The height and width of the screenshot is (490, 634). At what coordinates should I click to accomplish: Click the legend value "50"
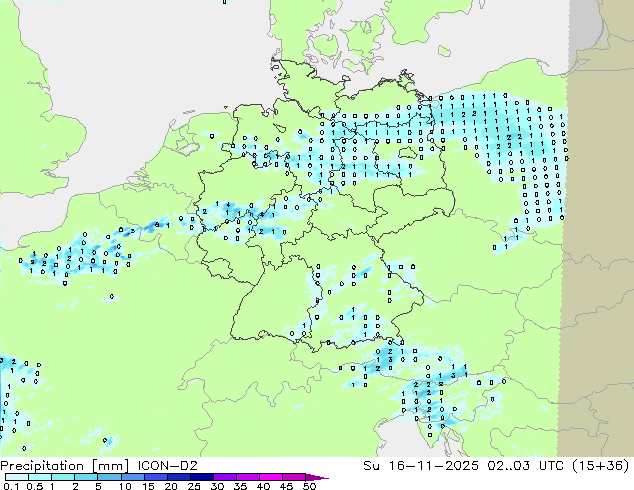[309, 486]
